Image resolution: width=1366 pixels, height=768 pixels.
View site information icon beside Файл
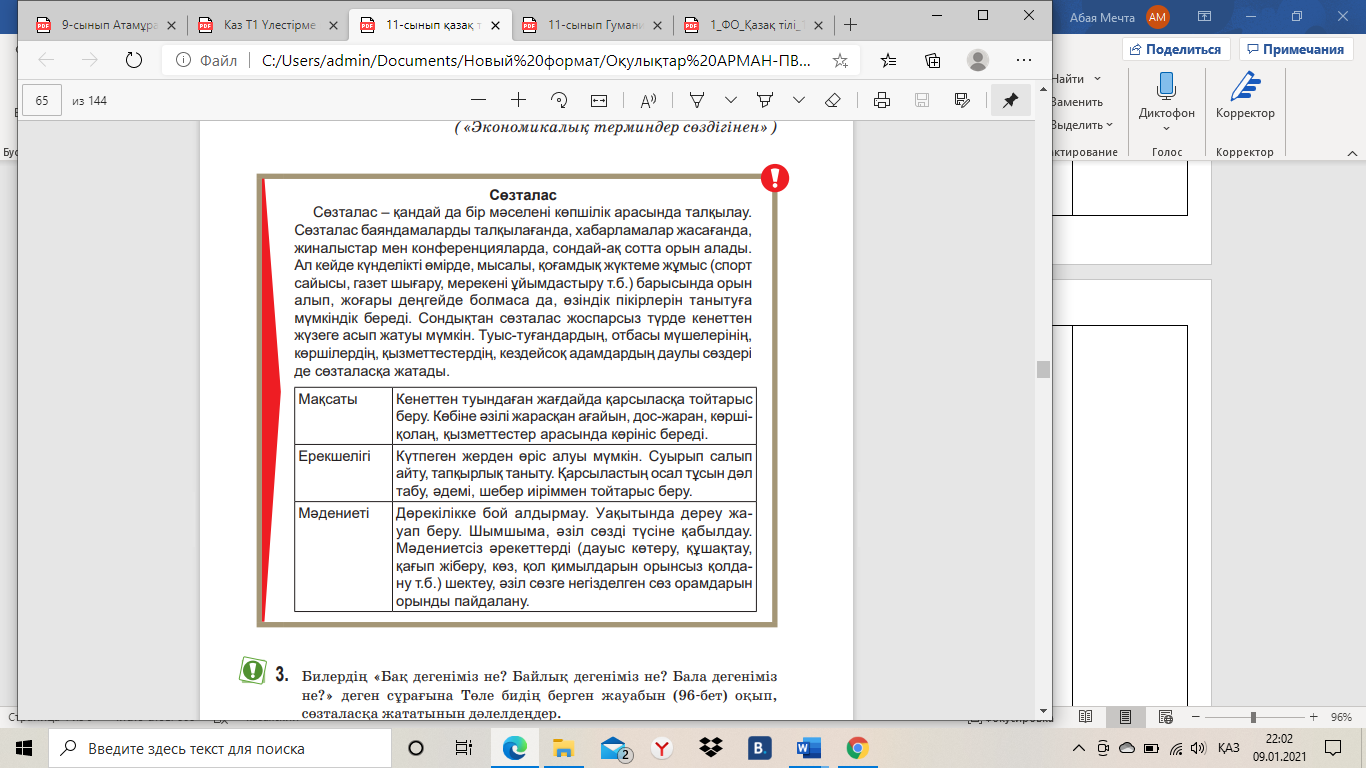[x=183, y=60]
